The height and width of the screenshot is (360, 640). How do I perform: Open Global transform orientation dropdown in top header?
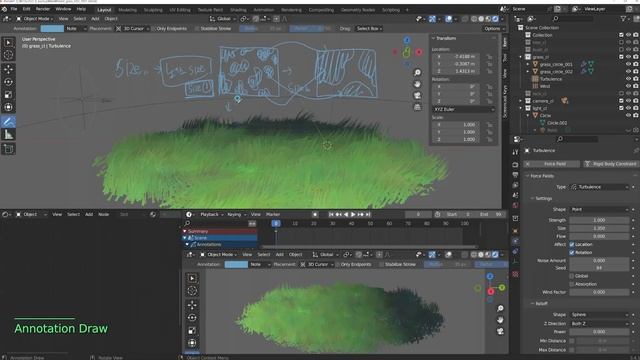(x=222, y=19)
